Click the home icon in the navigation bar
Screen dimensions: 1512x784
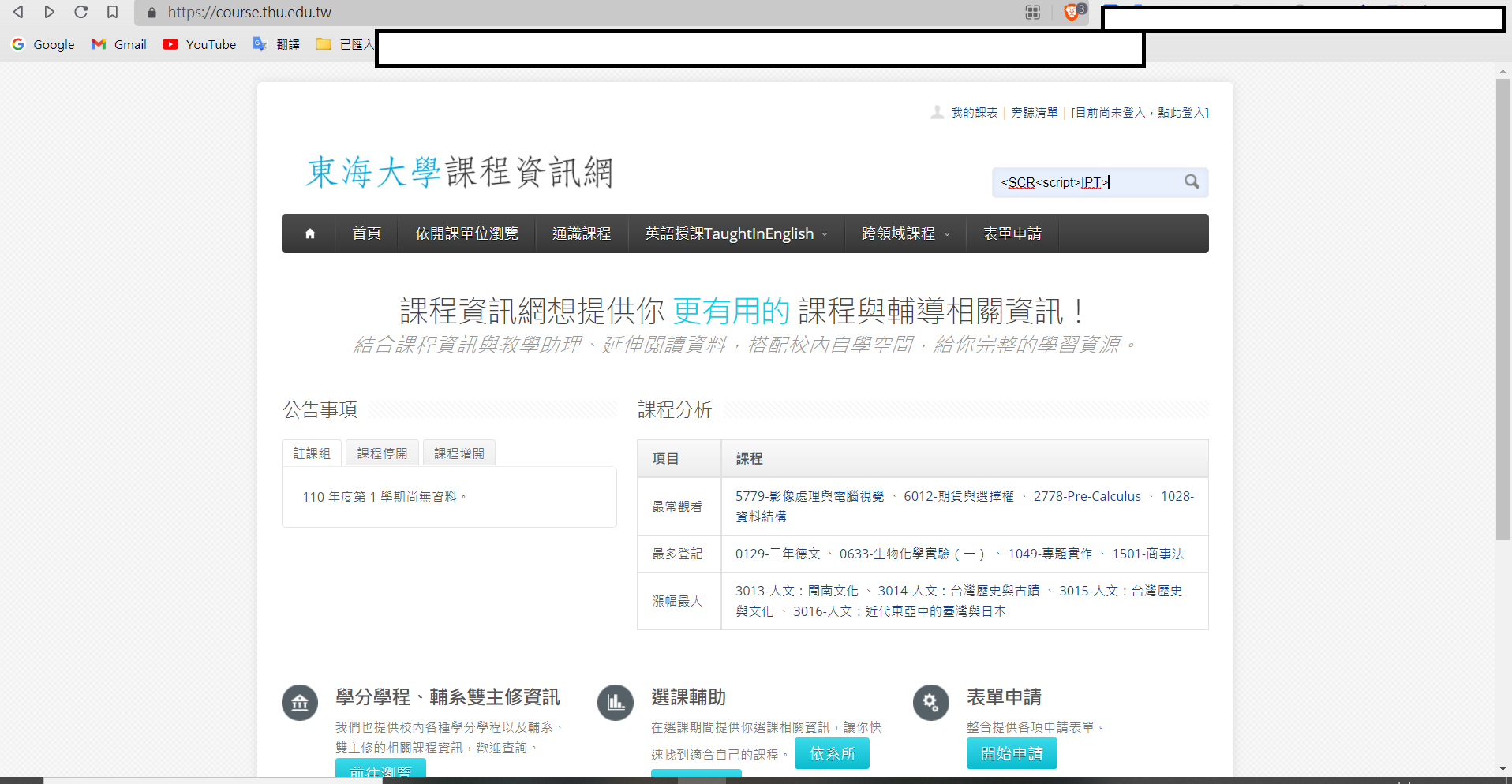pyautogui.click(x=309, y=233)
